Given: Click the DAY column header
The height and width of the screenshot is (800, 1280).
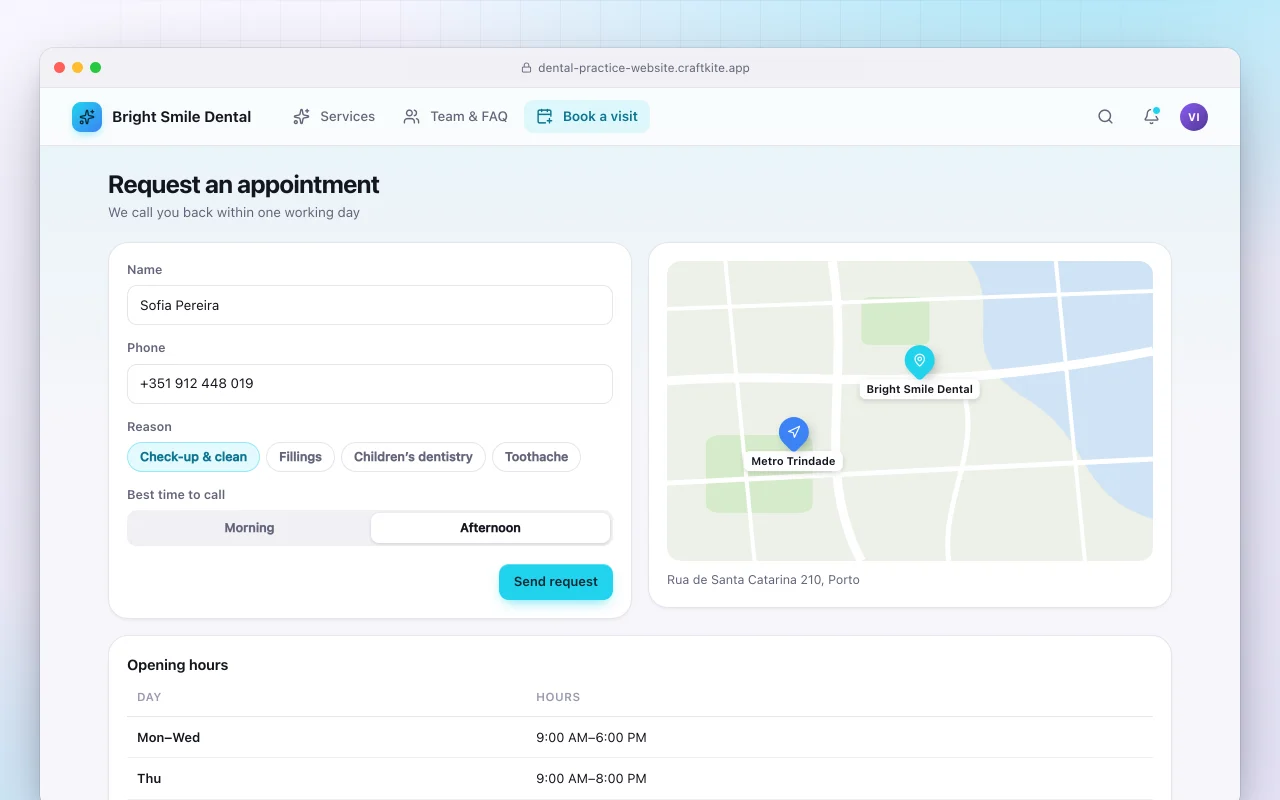Looking at the screenshot, I should point(149,697).
